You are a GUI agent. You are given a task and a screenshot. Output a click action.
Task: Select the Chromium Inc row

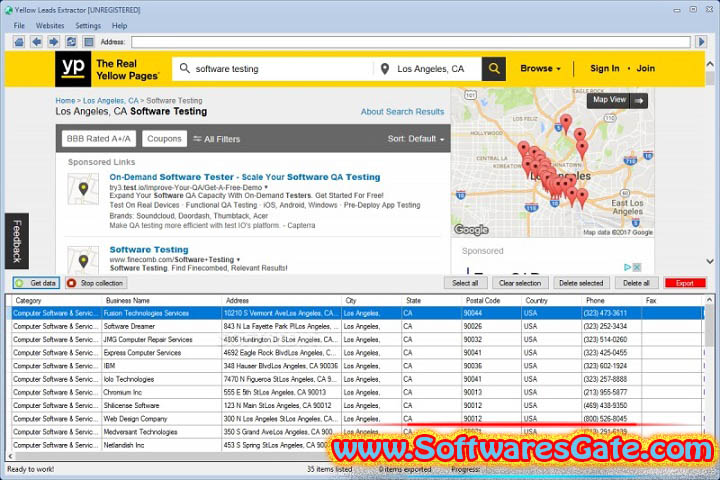point(357,392)
